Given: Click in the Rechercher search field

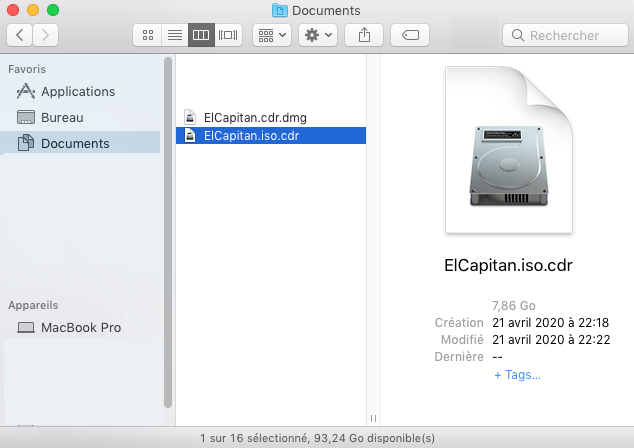Looking at the screenshot, I should click(x=565, y=35).
